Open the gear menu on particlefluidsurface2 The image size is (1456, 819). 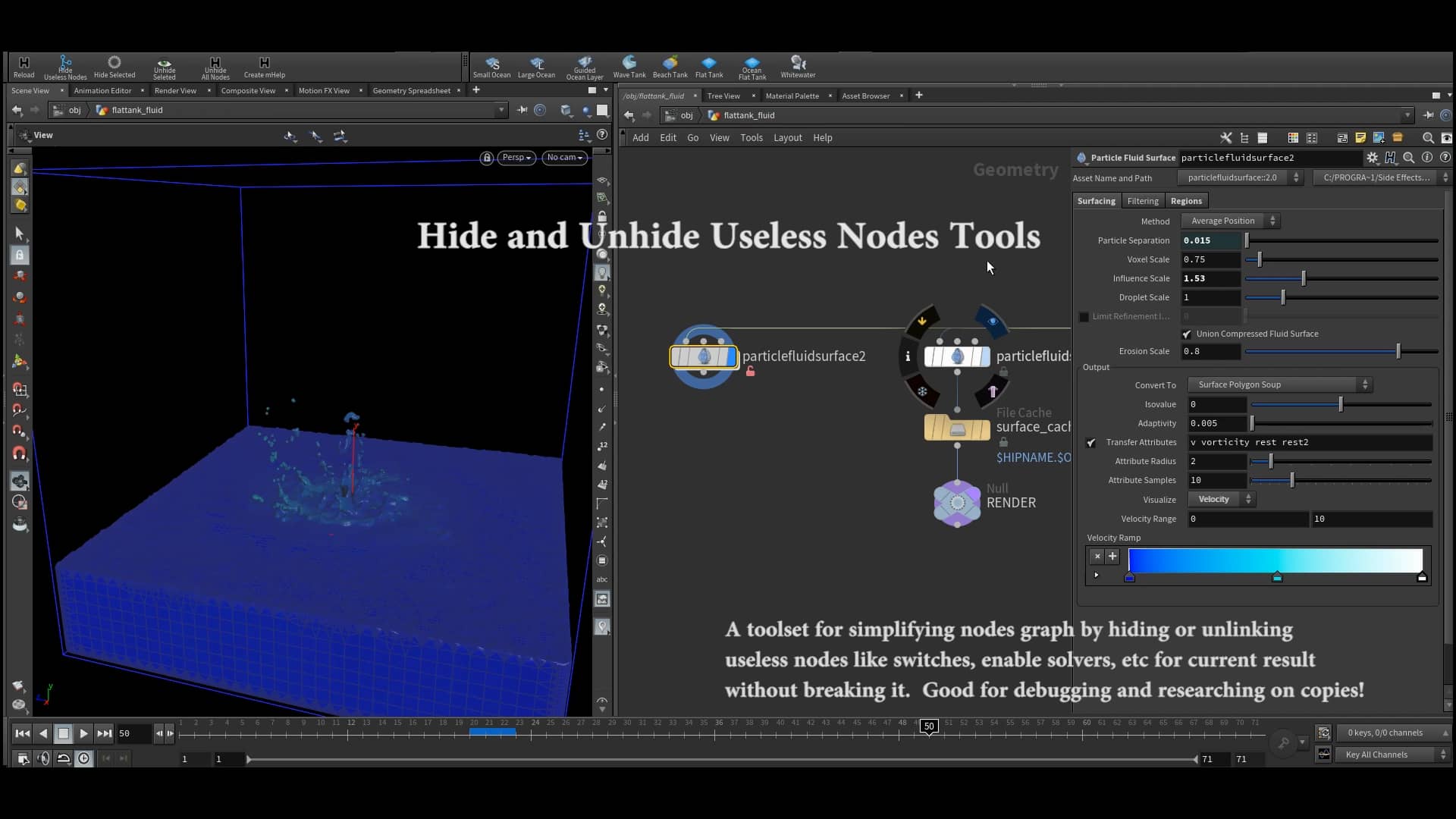coord(1373,158)
